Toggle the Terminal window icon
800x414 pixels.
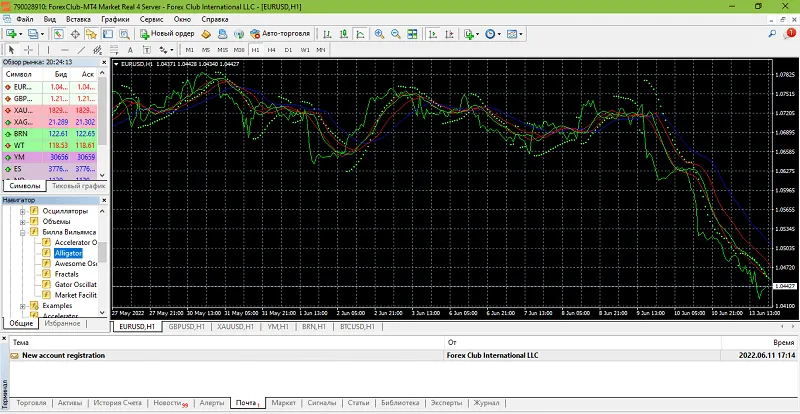point(108,34)
